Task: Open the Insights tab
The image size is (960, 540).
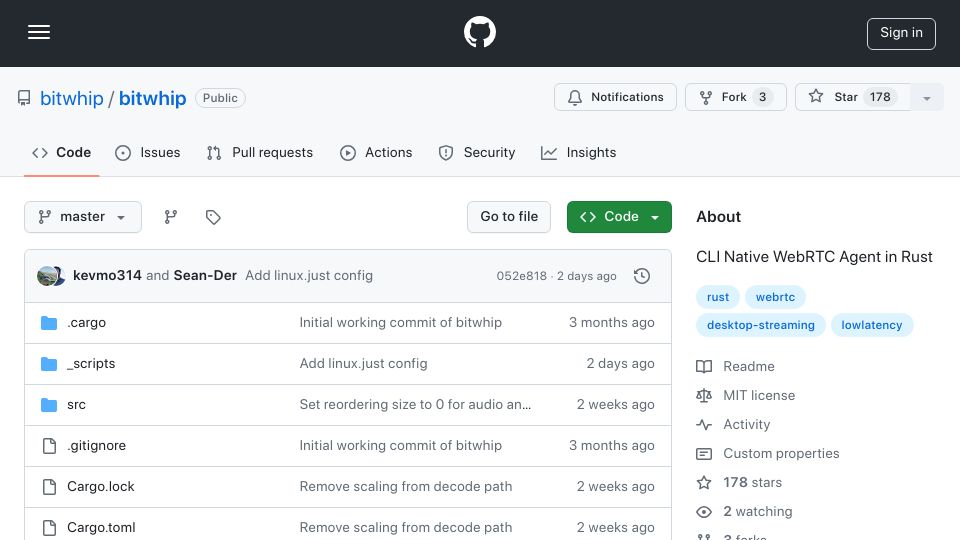Action: click(579, 152)
